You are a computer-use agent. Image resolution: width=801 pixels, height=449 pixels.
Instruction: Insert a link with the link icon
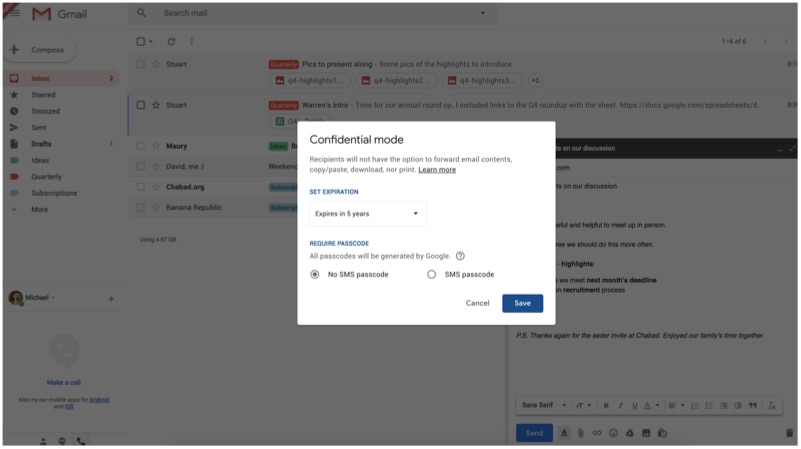(597, 433)
